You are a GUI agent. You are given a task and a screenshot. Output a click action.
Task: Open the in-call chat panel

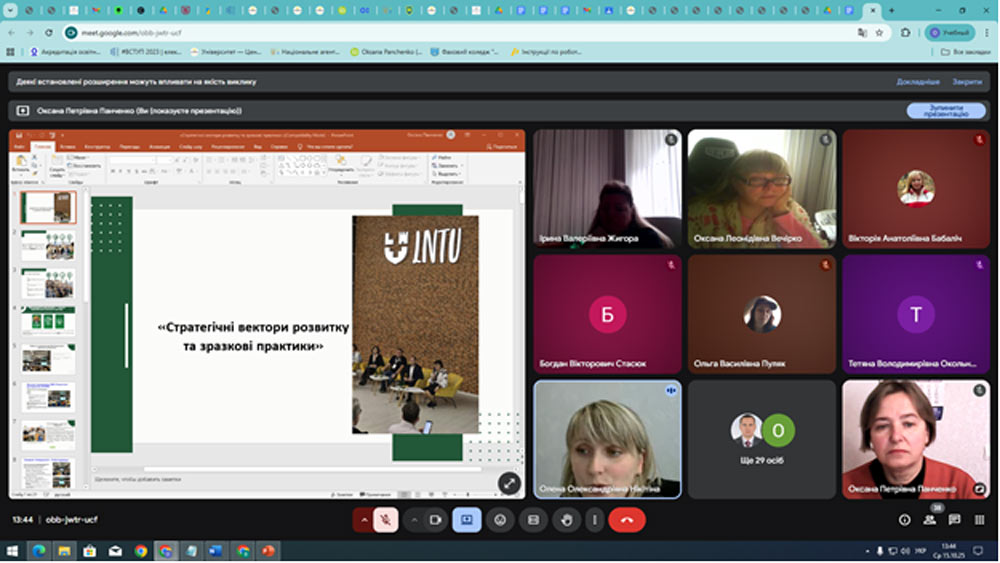(954, 520)
